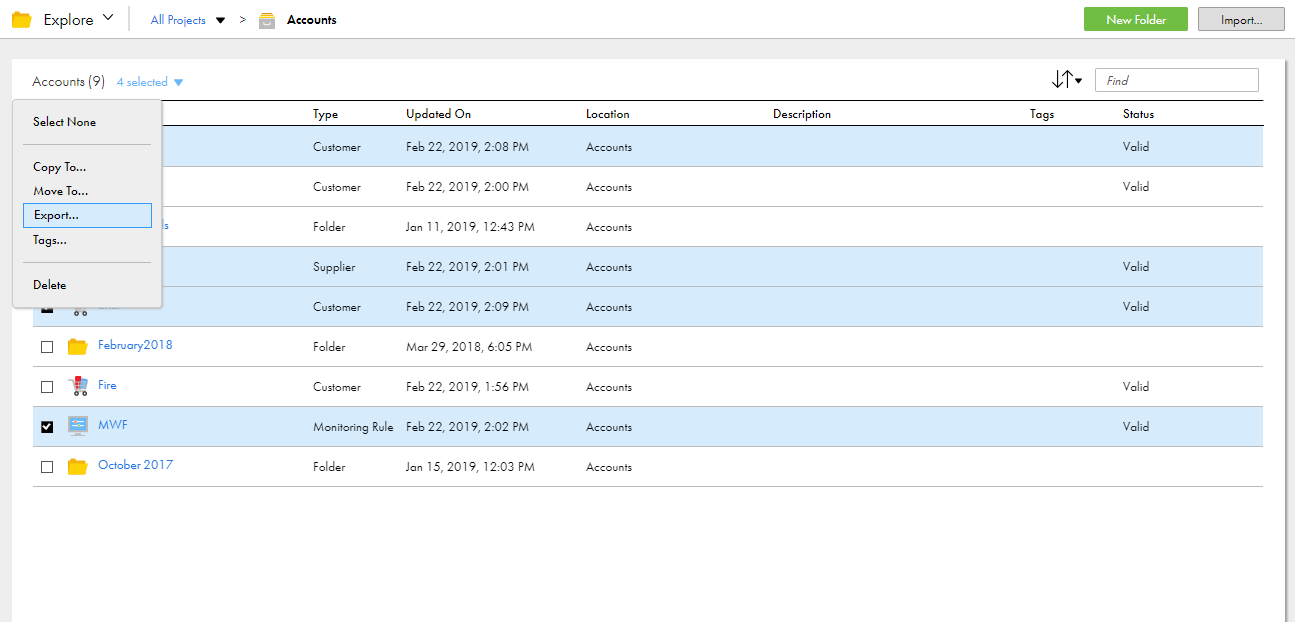Click the Import... button

tap(1240, 19)
